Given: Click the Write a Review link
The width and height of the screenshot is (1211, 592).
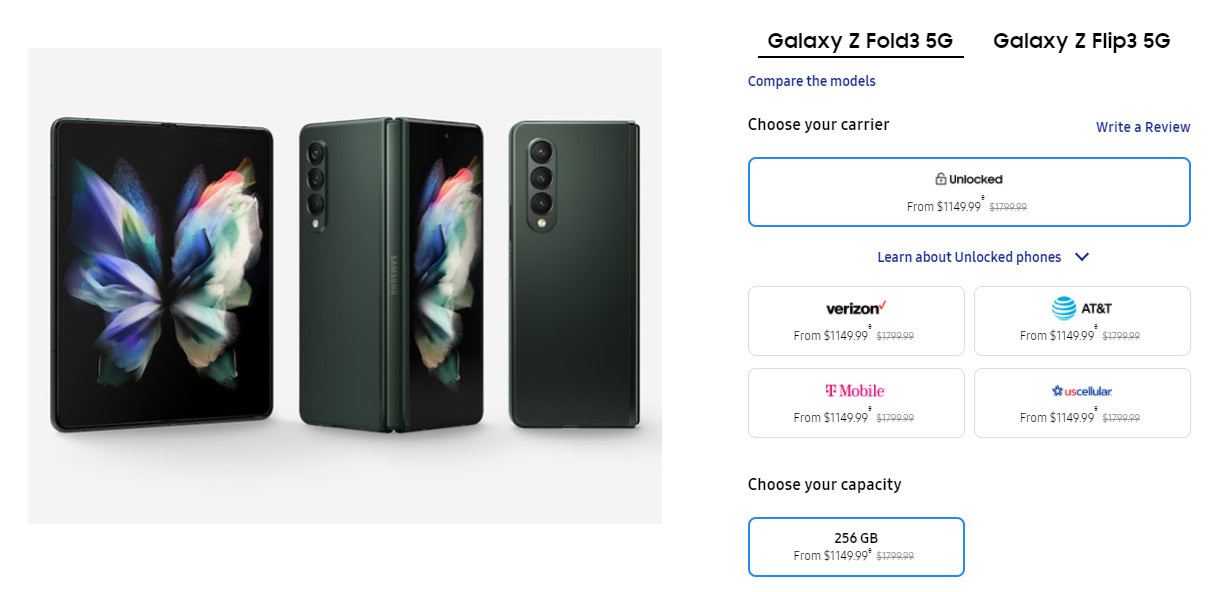Looking at the screenshot, I should (1143, 127).
